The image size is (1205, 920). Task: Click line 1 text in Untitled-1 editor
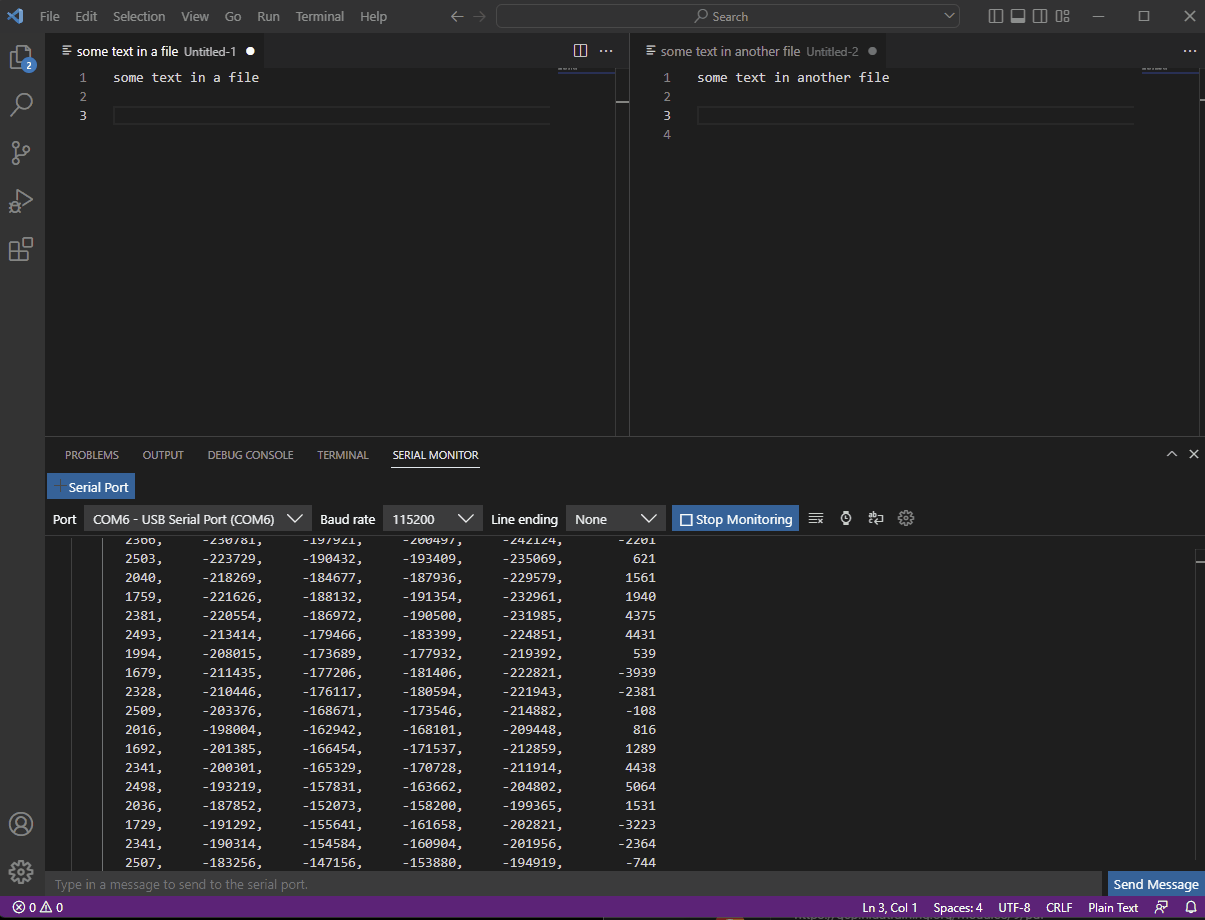tap(186, 78)
